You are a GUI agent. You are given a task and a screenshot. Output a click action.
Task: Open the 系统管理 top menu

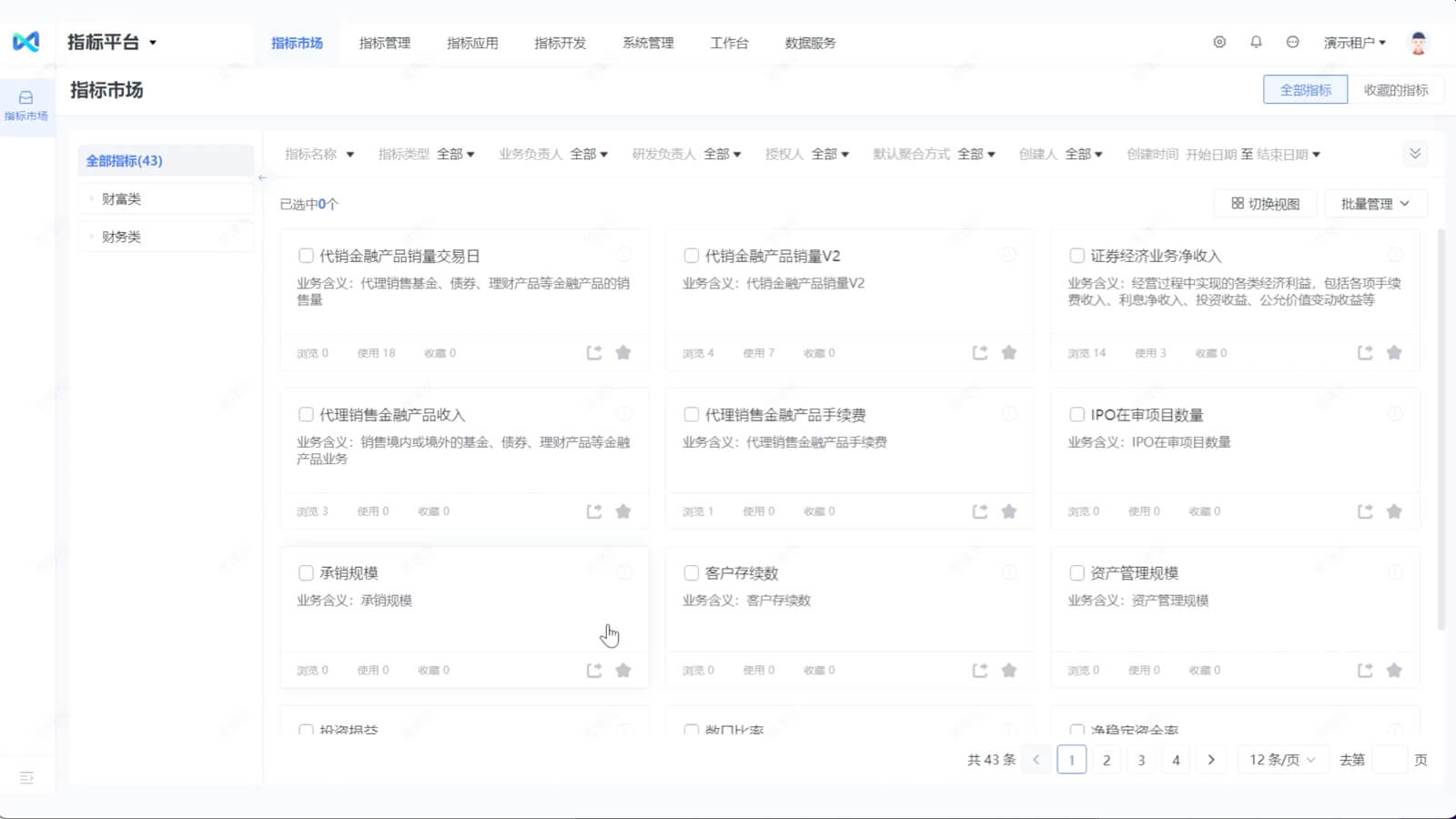(x=648, y=43)
